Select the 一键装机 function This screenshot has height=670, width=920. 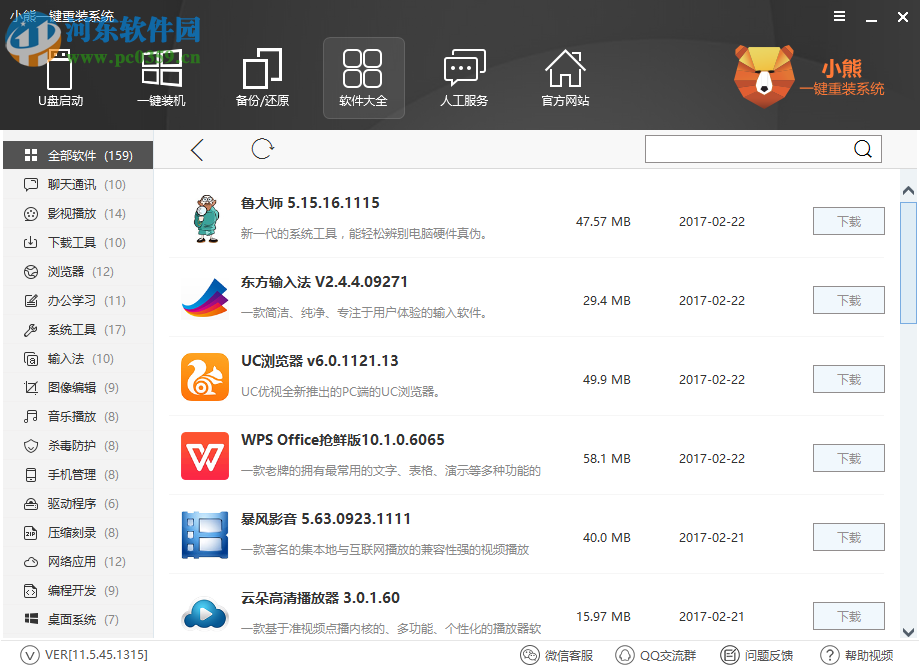(161, 78)
